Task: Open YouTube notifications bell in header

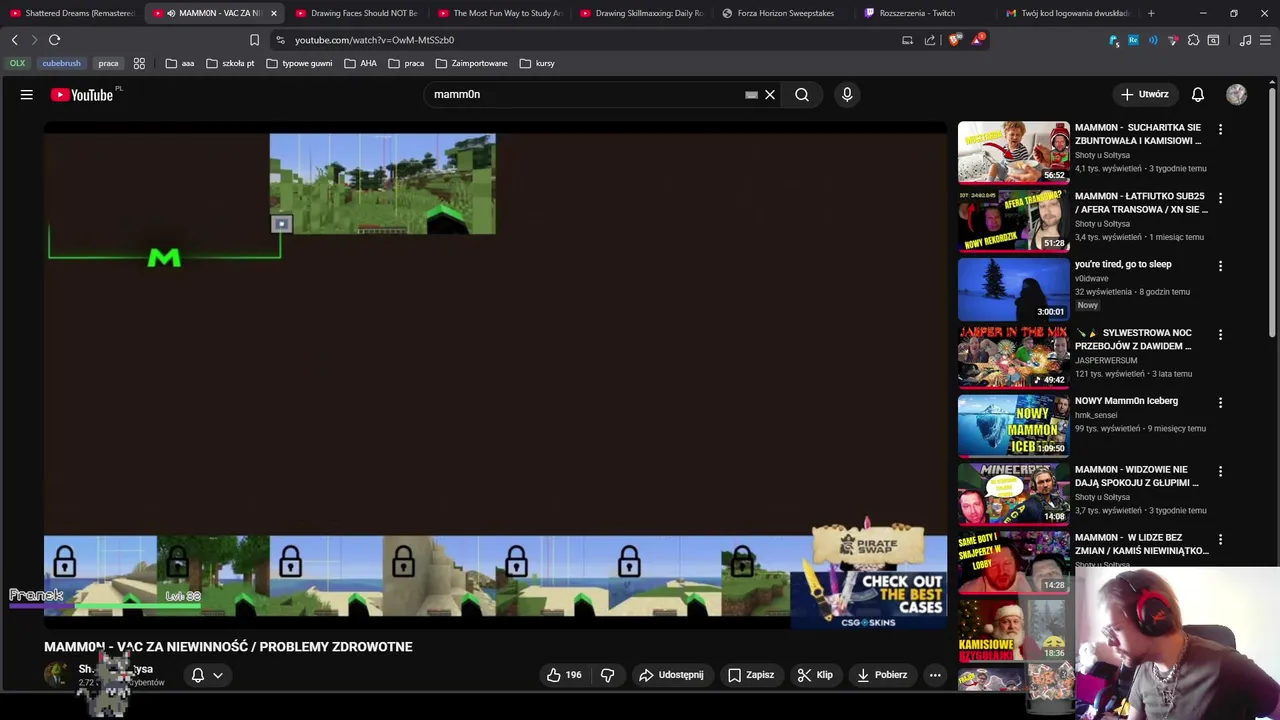Action: coord(1198,94)
